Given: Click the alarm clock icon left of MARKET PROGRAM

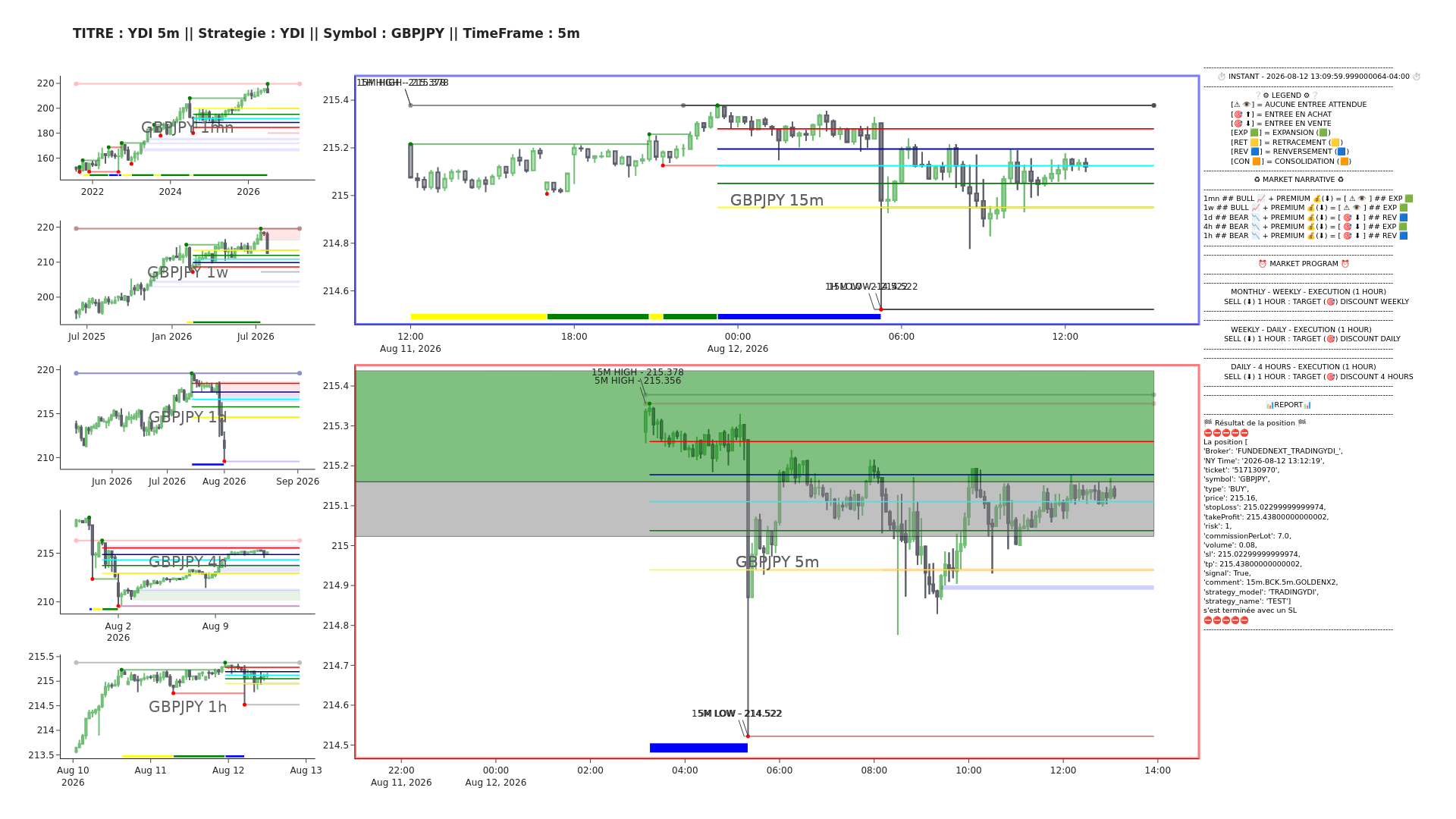Looking at the screenshot, I should [1263, 264].
